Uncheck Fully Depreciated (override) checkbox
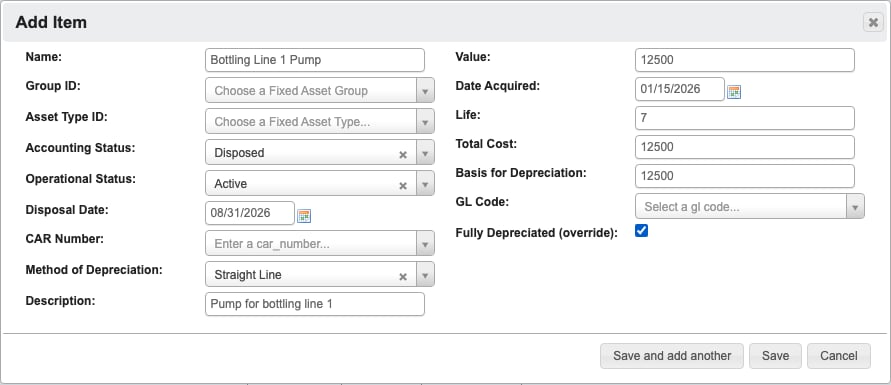Viewport: 891px width, 385px height. click(642, 231)
